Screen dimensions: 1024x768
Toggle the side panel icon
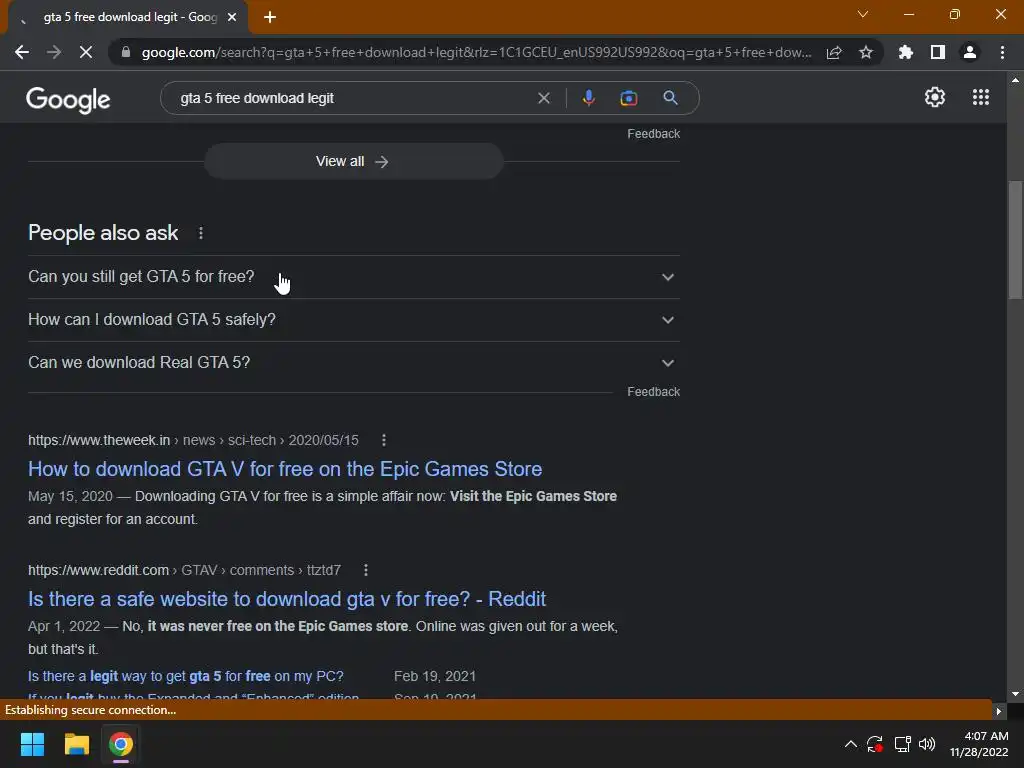938,52
